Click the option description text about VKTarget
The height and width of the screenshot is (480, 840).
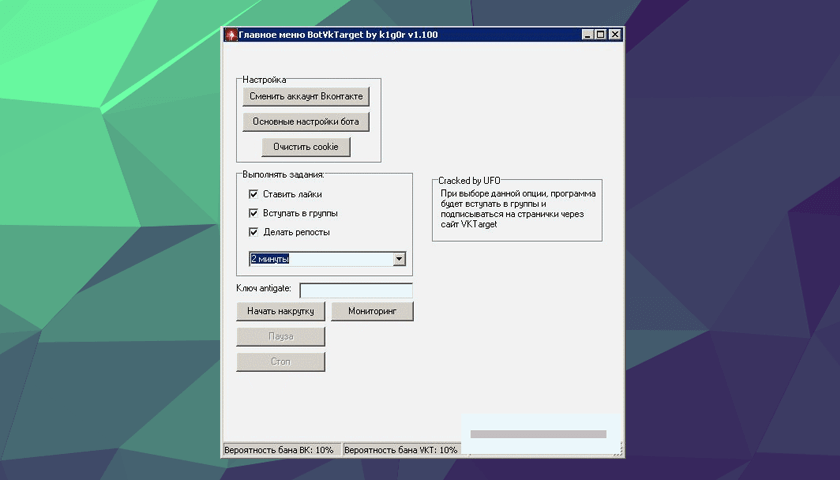coord(518,209)
